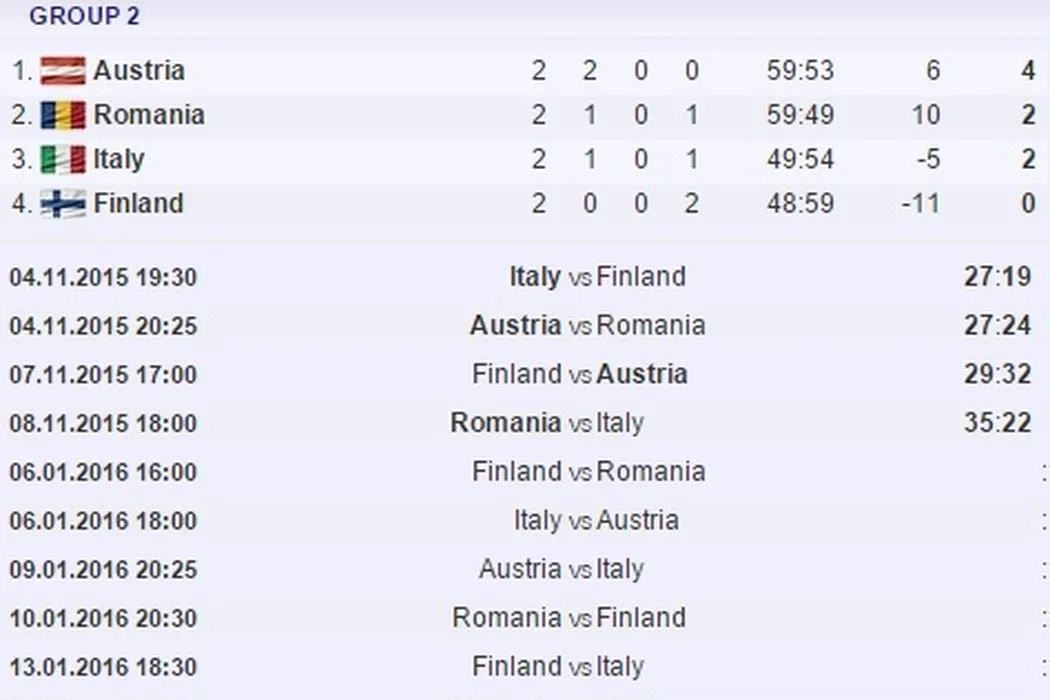This screenshot has height=700, width=1050.
Task: Open Finland vs Romania fixture on 06.01.2016
Action: pos(588,471)
